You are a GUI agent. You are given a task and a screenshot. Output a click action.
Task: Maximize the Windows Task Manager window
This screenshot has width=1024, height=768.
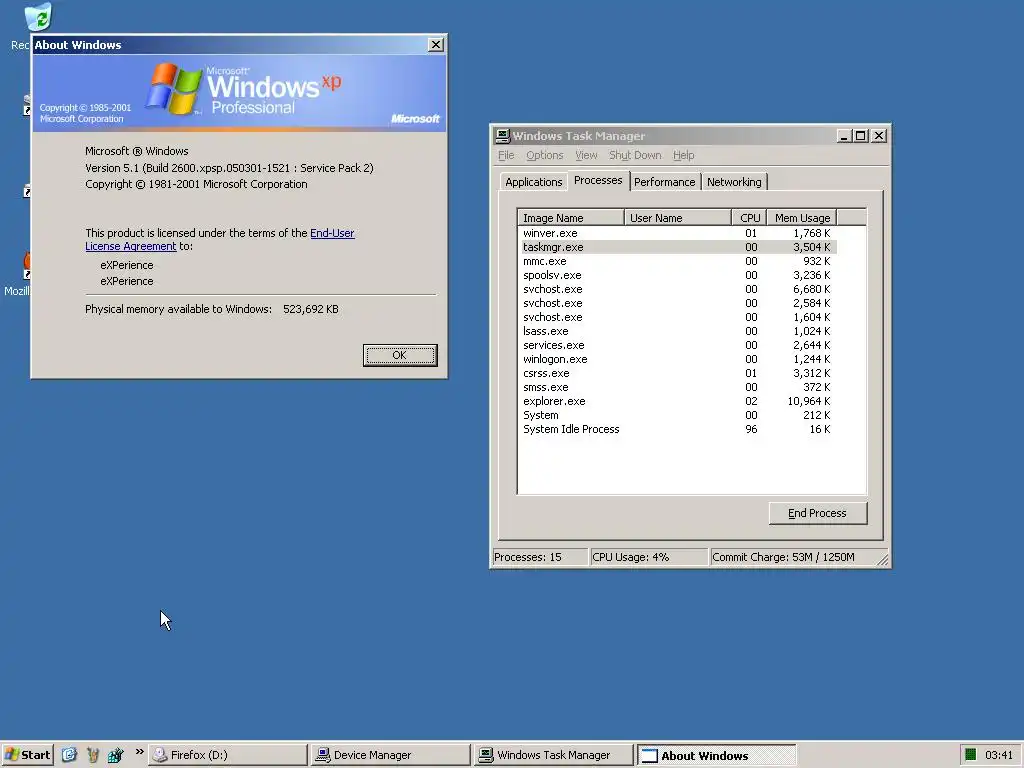[x=860, y=136]
